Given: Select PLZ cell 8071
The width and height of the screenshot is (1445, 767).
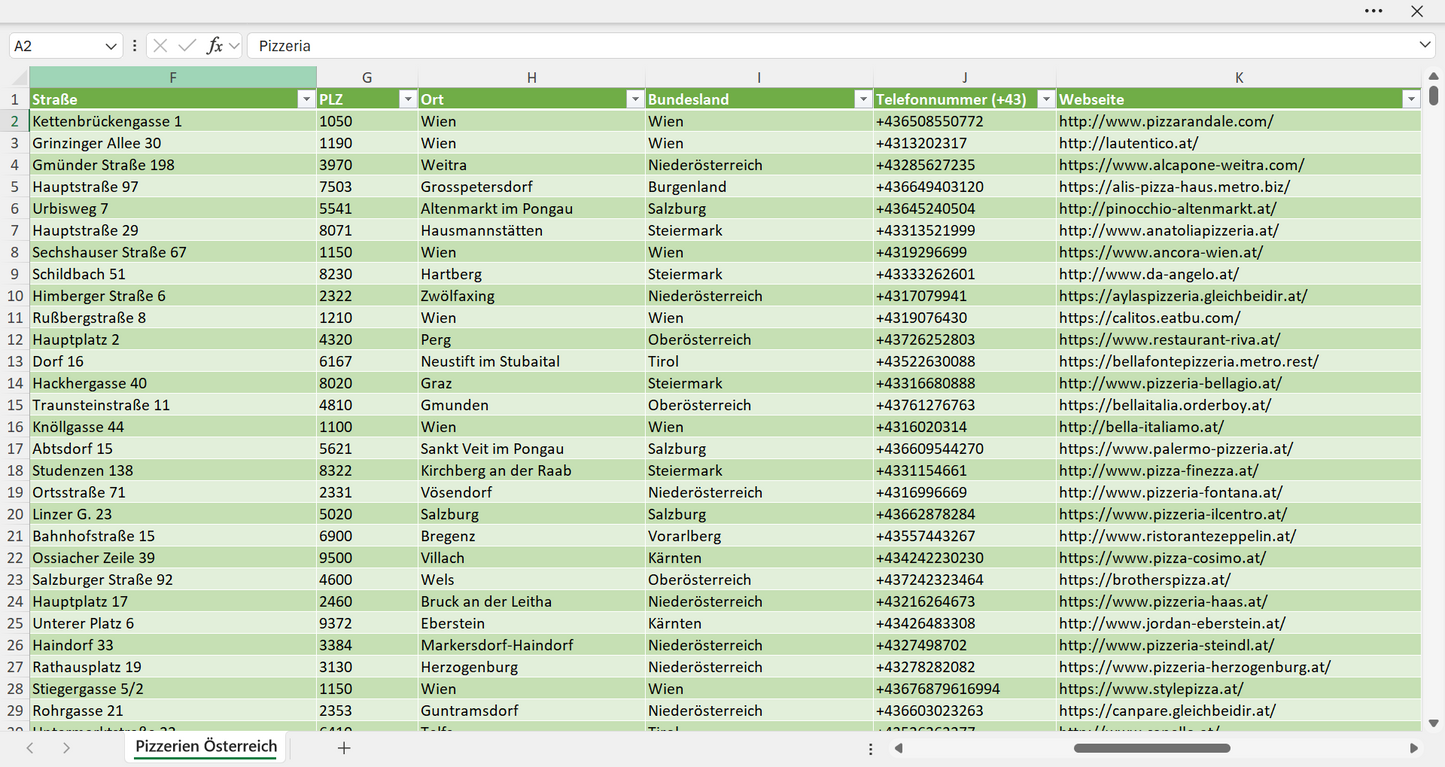Looking at the screenshot, I should [367, 230].
